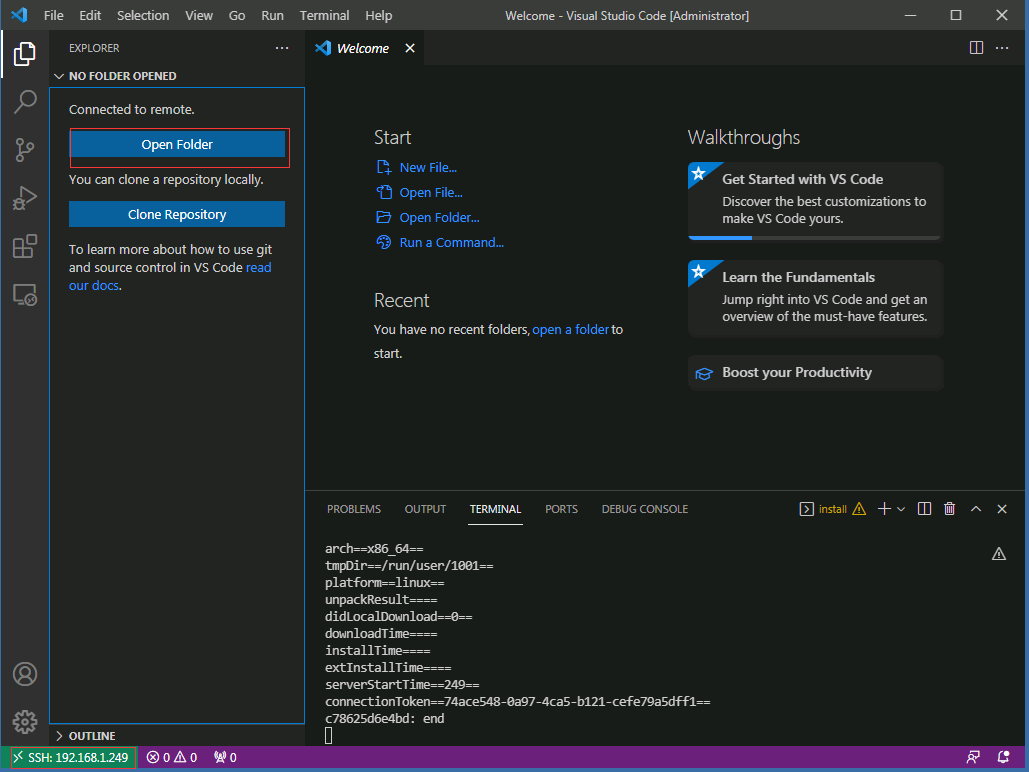Click Open Folder... under Start
Screen dimensions: 1029x772
(x=439, y=217)
